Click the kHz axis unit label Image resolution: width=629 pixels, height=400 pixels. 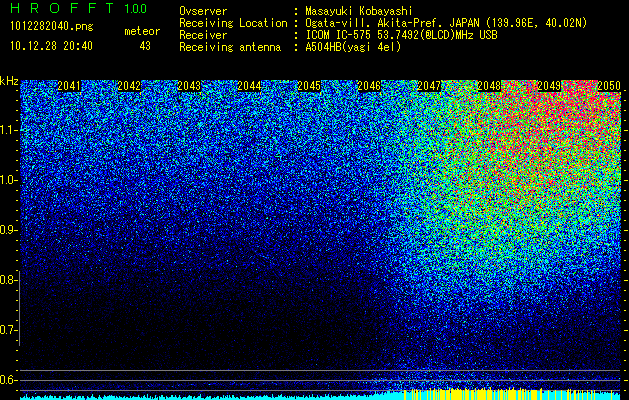point(9,81)
